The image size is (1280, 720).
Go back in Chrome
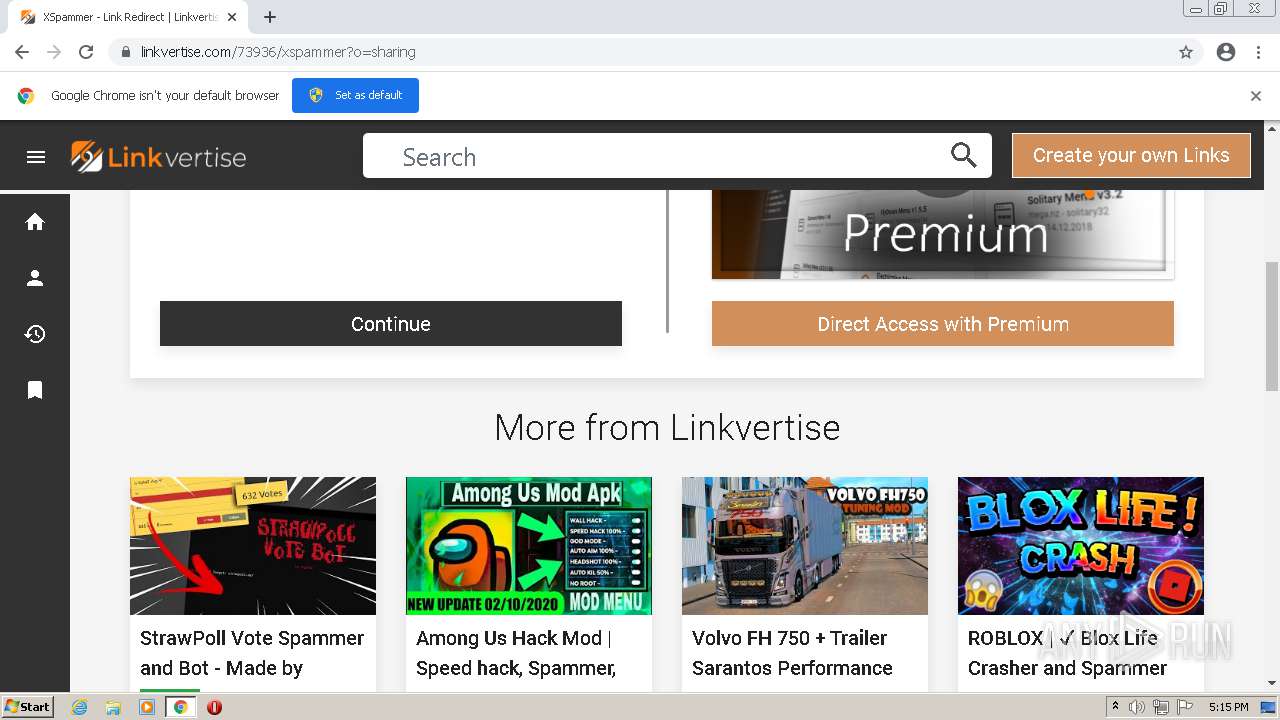click(22, 52)
